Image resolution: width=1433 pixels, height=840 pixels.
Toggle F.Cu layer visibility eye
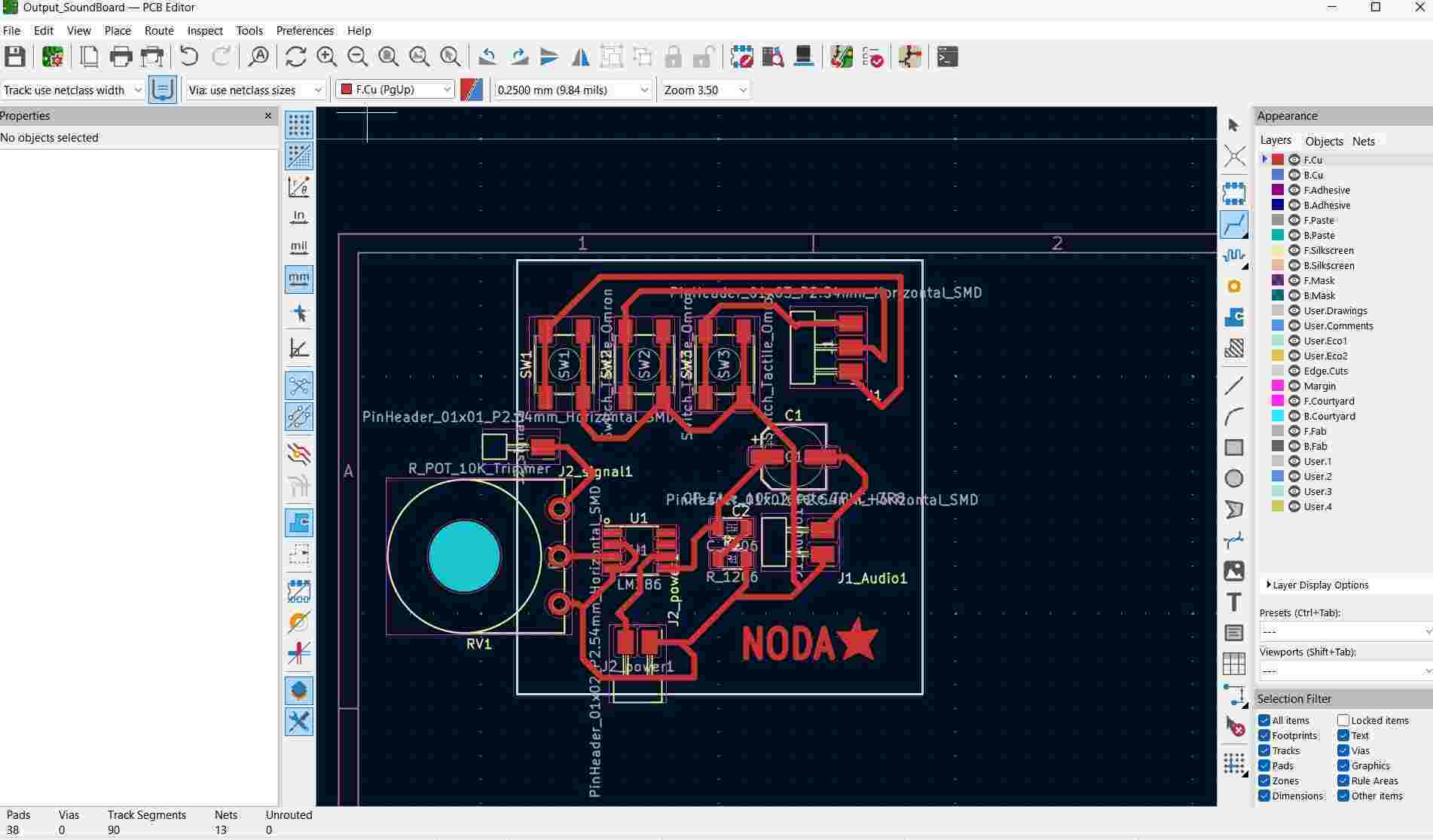coord(1294,160)
